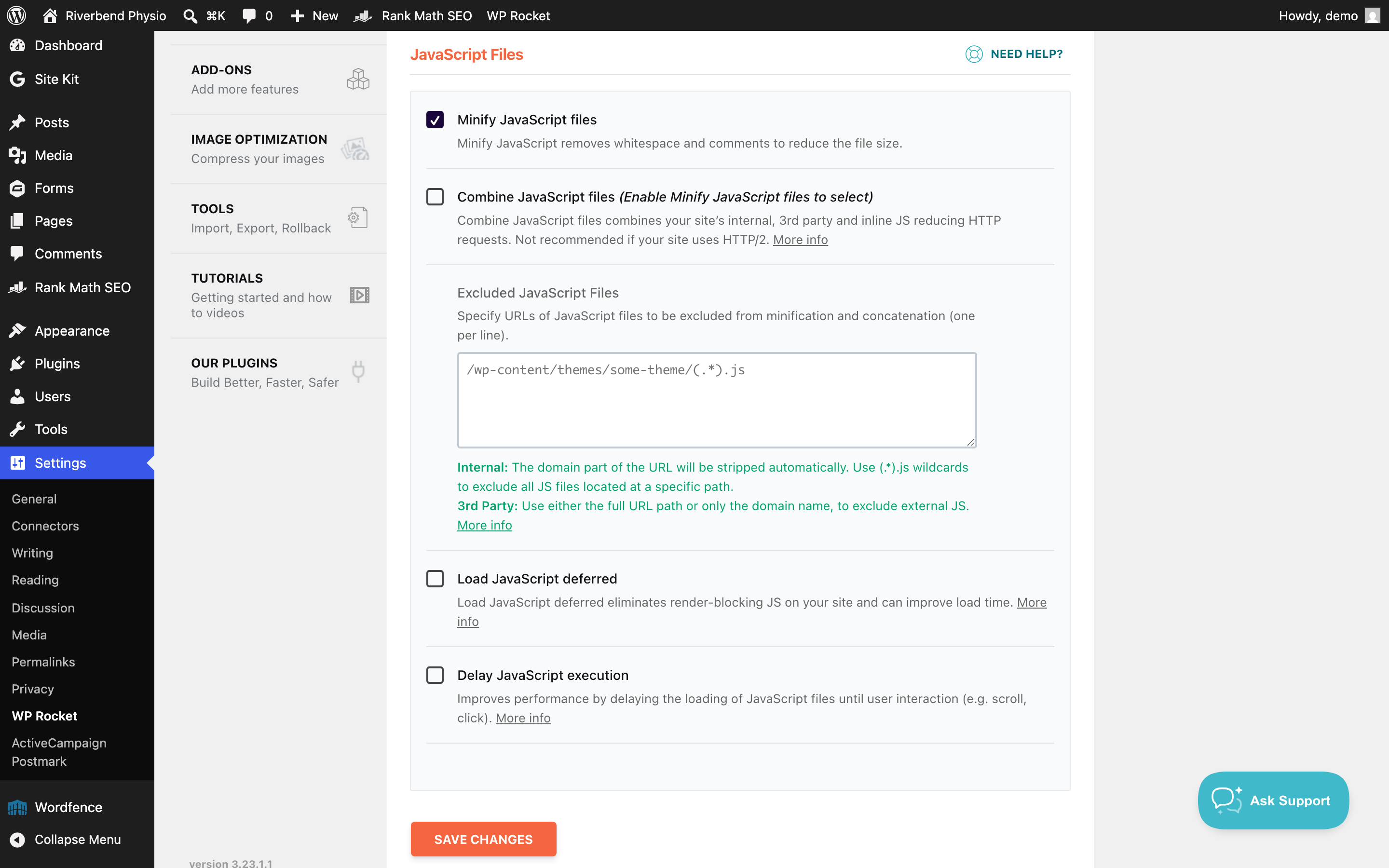Click the comments bubble icon in admin bar
Viewport: 1389px width, 868px height.
click(x=249, y=15)
